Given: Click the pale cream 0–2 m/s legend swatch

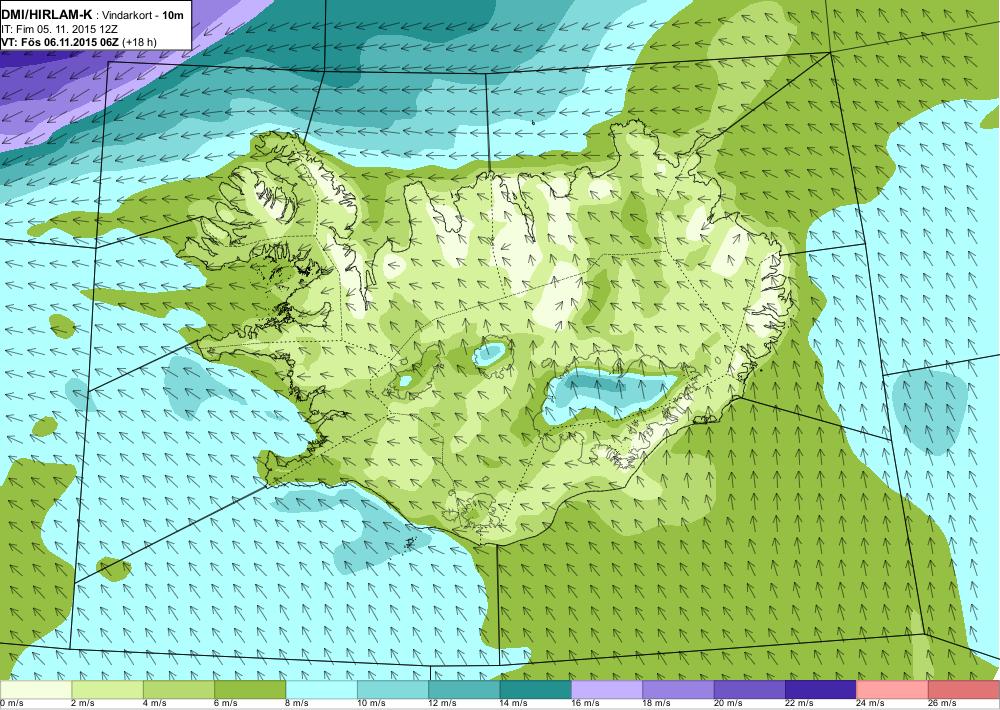Looking at the screenshot, I should click(x=36, y=690).
